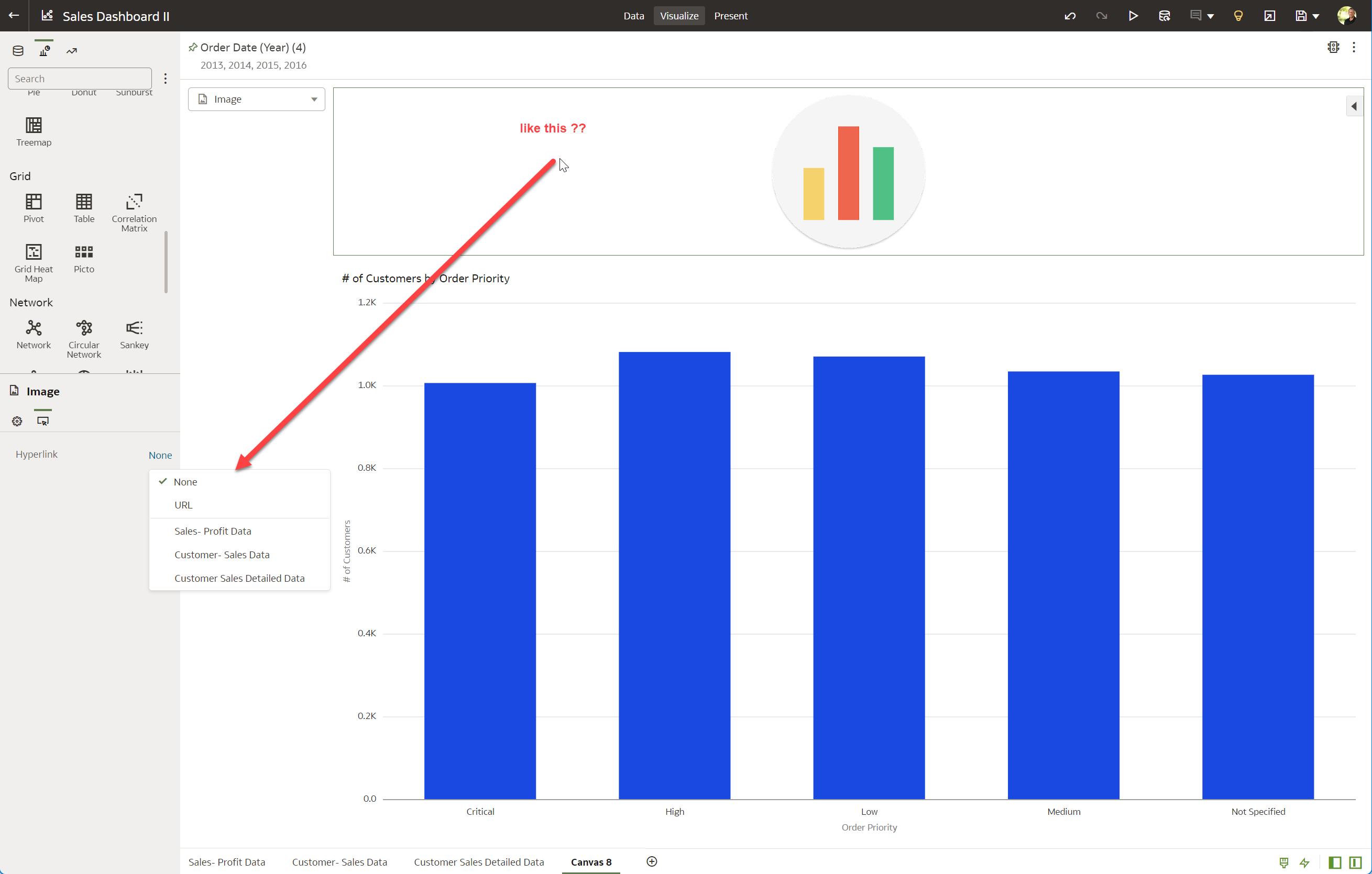Open the Data panel icon

pyautogui.click(x=18, y=51)
